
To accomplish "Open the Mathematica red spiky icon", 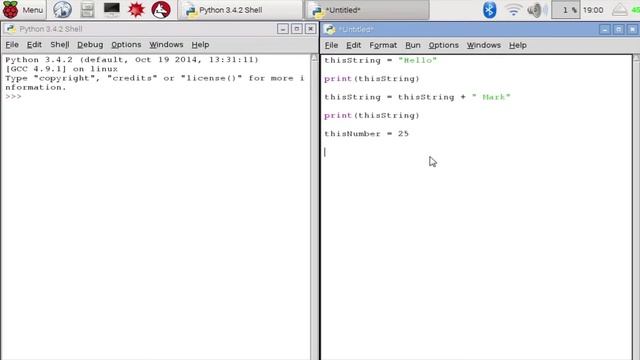I will (x=136, y=10).
